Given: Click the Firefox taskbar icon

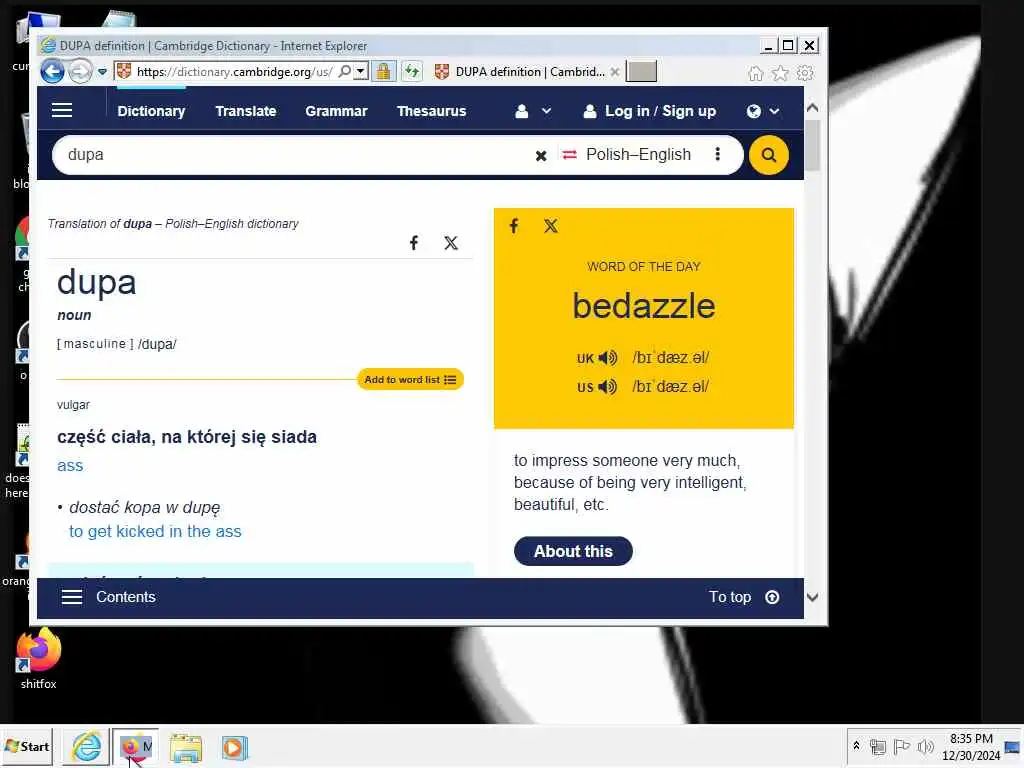Looking at the screenshot, I should click(x=136, y=746).
